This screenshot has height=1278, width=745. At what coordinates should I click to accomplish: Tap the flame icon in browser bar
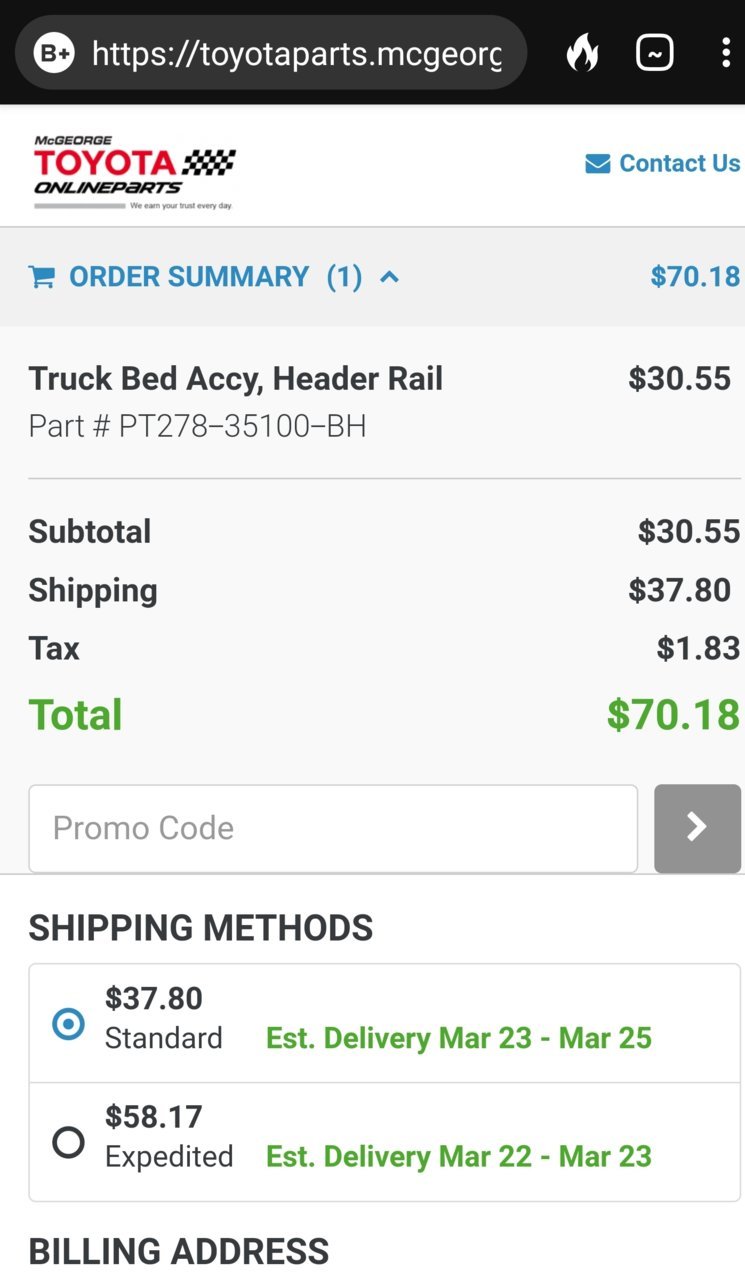point(582,53)
